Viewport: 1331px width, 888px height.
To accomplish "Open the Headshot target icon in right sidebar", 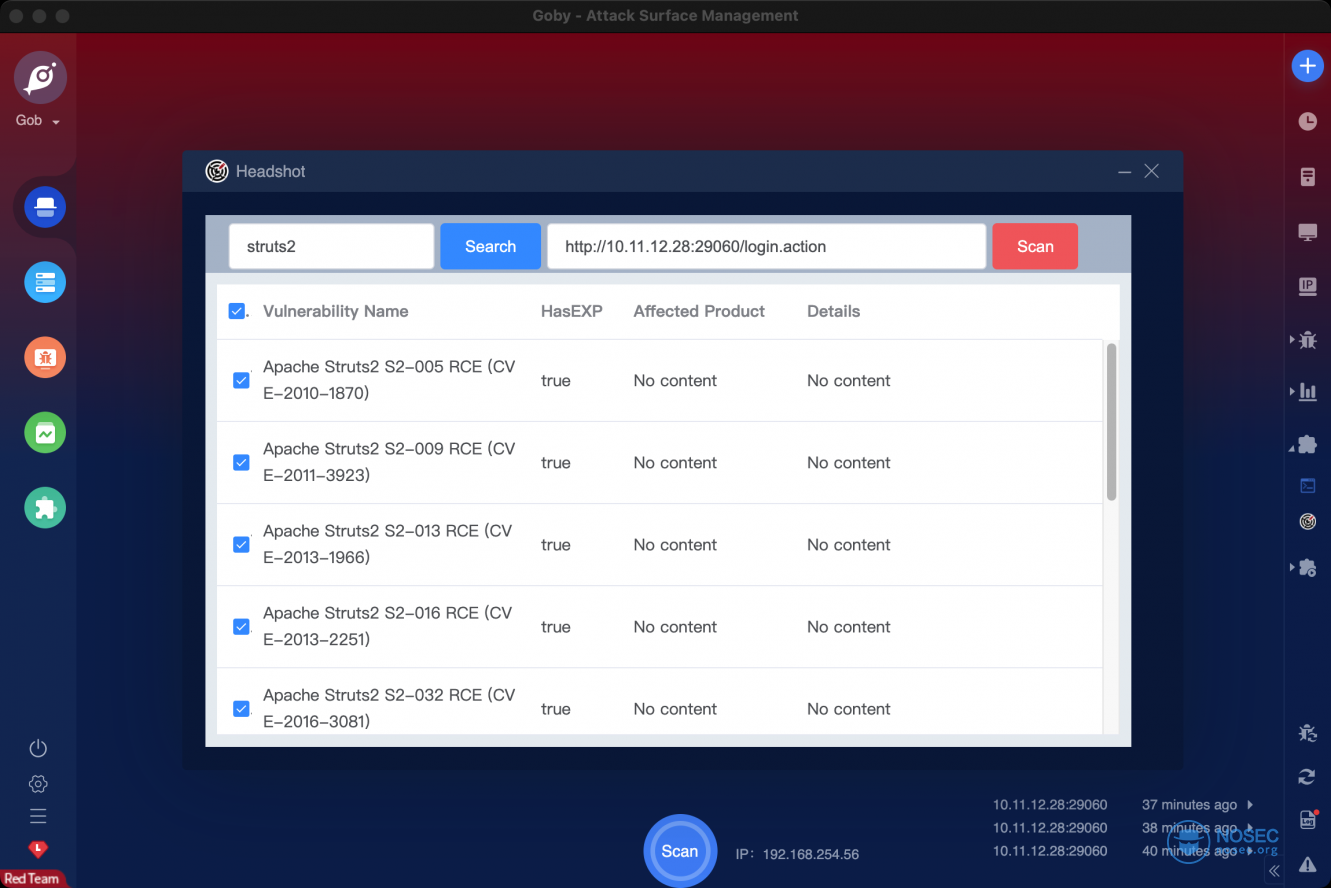I will click(x=1307, y=521).
